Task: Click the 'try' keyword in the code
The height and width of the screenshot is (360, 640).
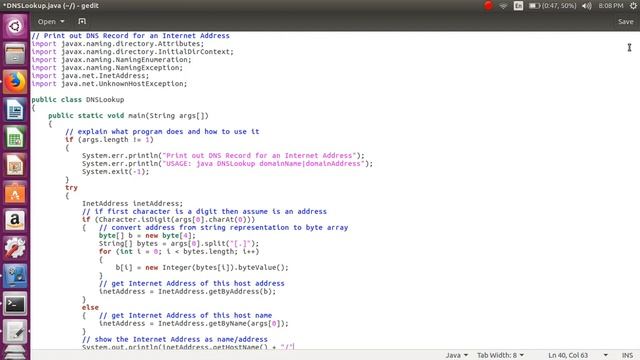Action: 71,187
